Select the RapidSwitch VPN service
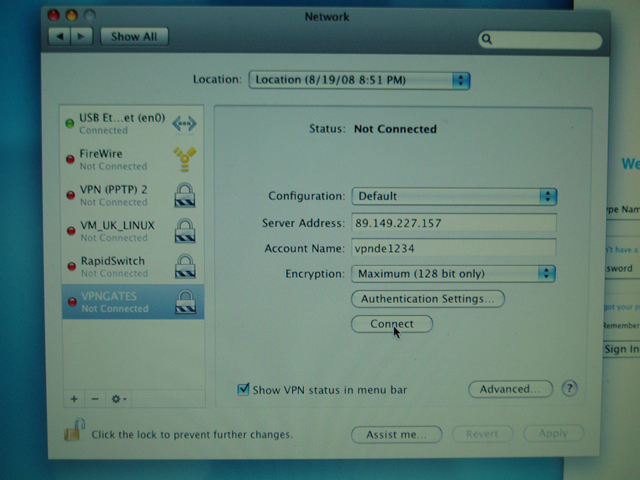This screenshot has width=640, height=480. (x=133, y=267)
